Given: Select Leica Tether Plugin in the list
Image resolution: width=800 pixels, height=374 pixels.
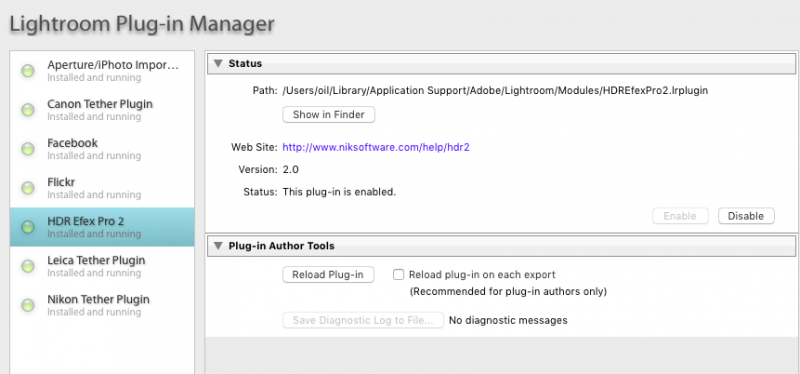Looking at the screenshot, I should coord(102,266).
